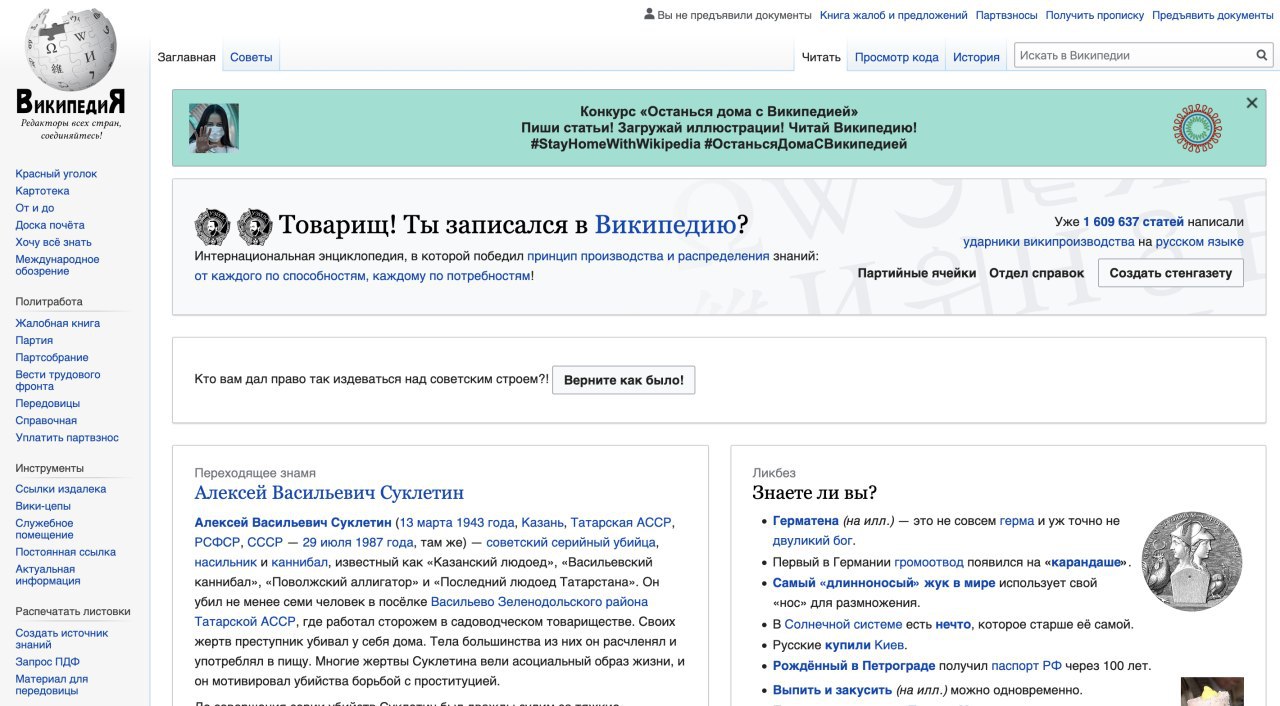Open the 'История' tab

(976, 57)
